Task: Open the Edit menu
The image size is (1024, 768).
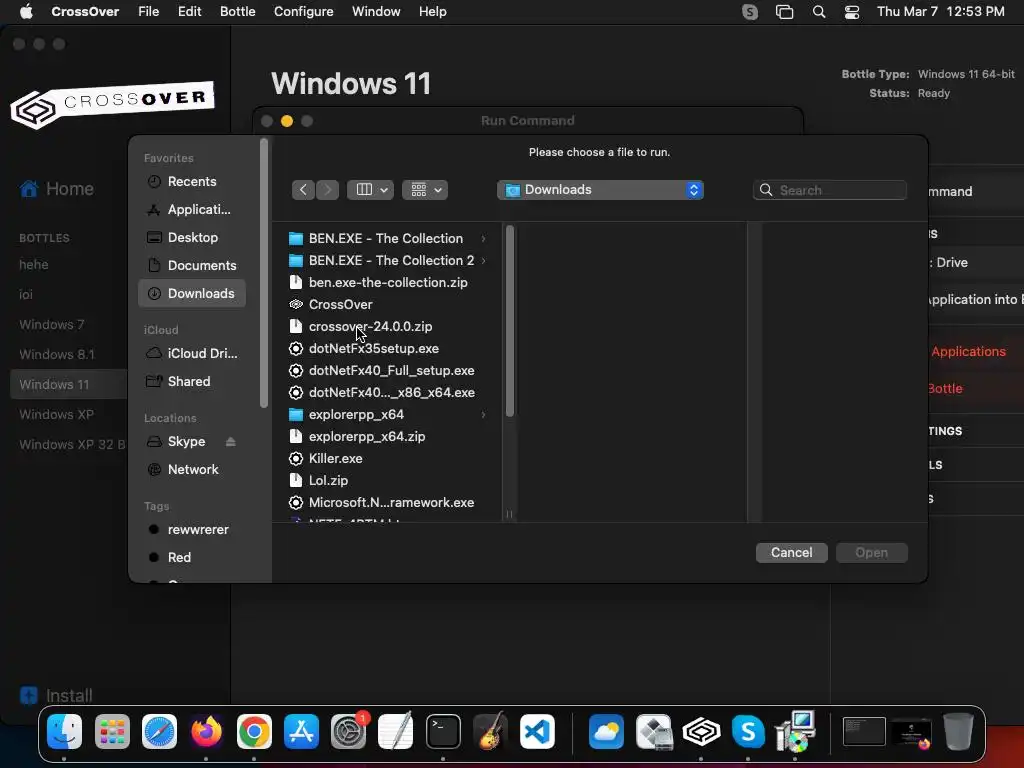Action: pyautogui.click(x=189, y=12)
